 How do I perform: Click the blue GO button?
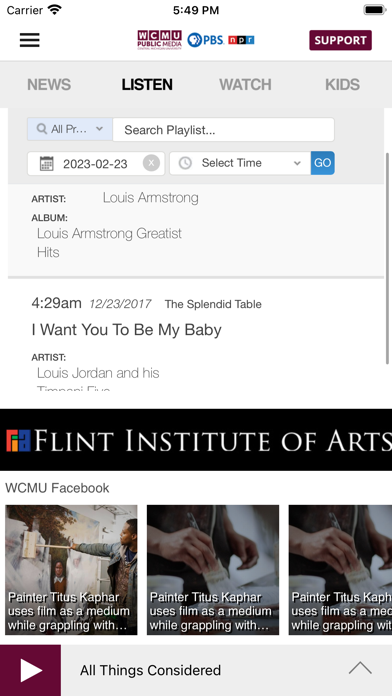point(323,163)
